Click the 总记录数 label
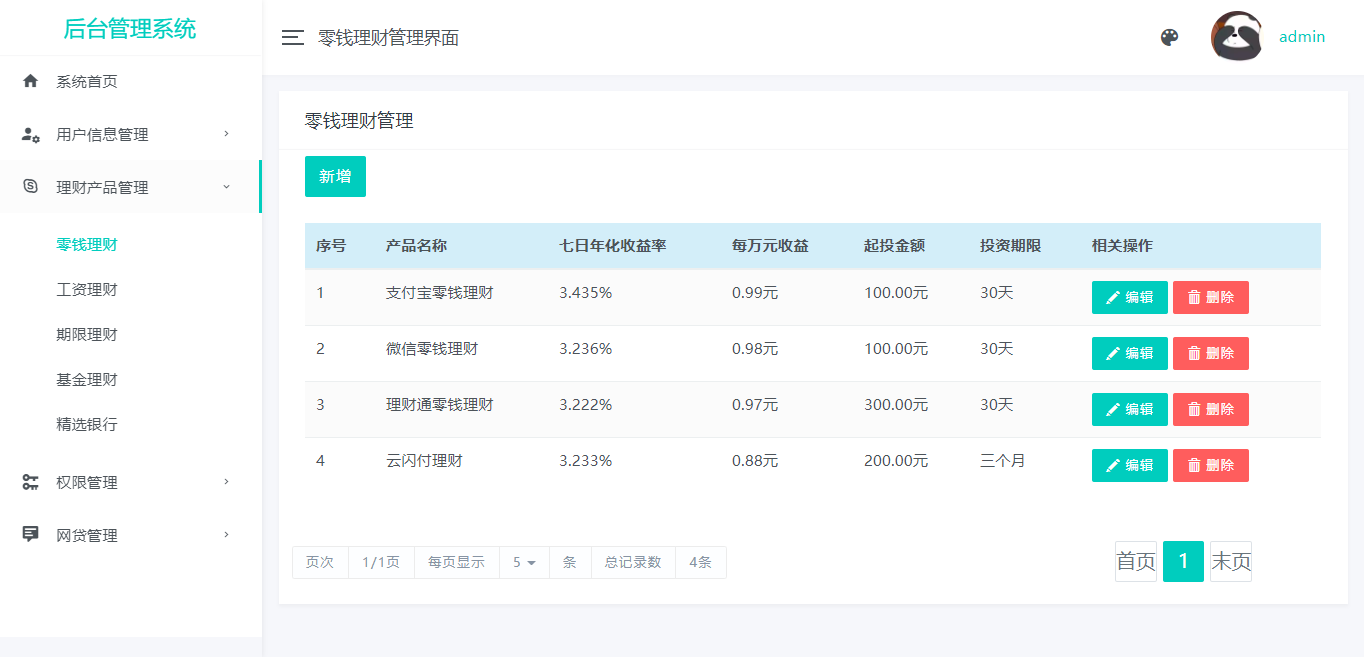This screenshot has height=657, width=1364. coord(633,562)
